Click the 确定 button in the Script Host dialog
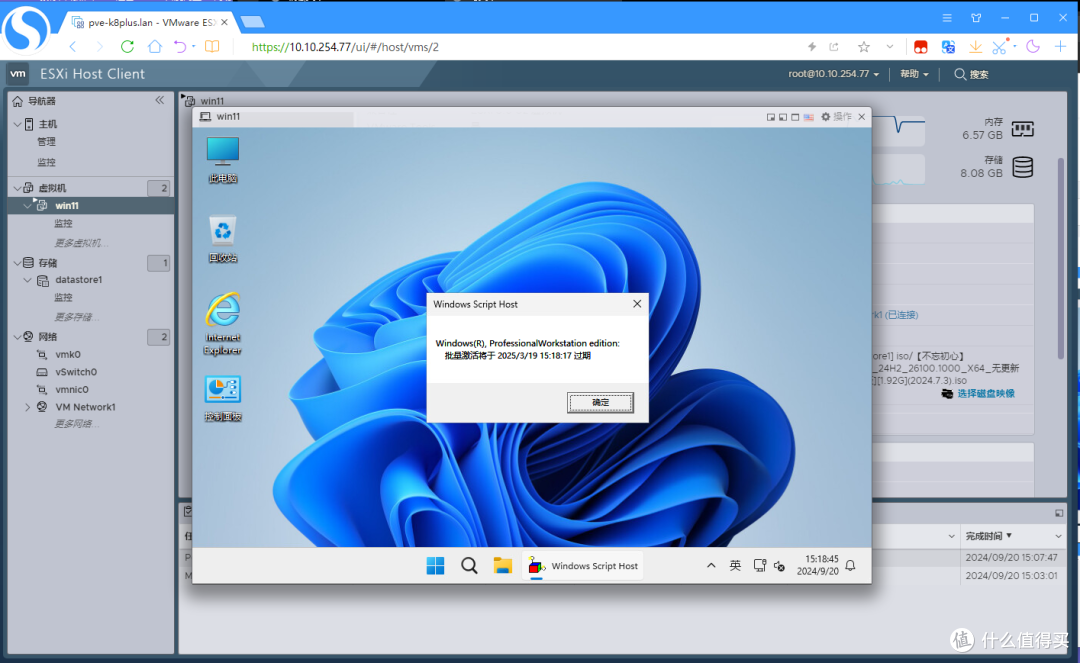The image size is (1080, 663). click(600, 402)
